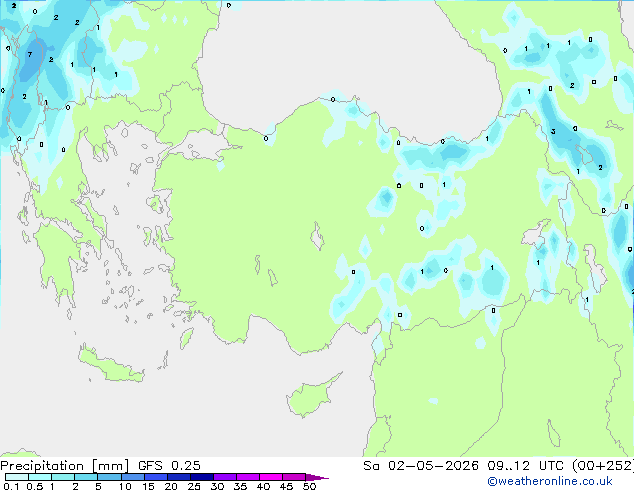Image resolution: width=634 pixels, height=490 pixels.
Task: Click the 30–35 mm purple legend swatch
Action: (x=224, y=477)
